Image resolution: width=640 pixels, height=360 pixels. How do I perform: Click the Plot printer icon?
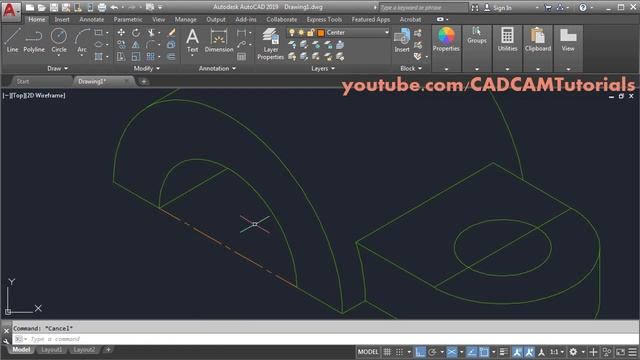click(102, 7)
